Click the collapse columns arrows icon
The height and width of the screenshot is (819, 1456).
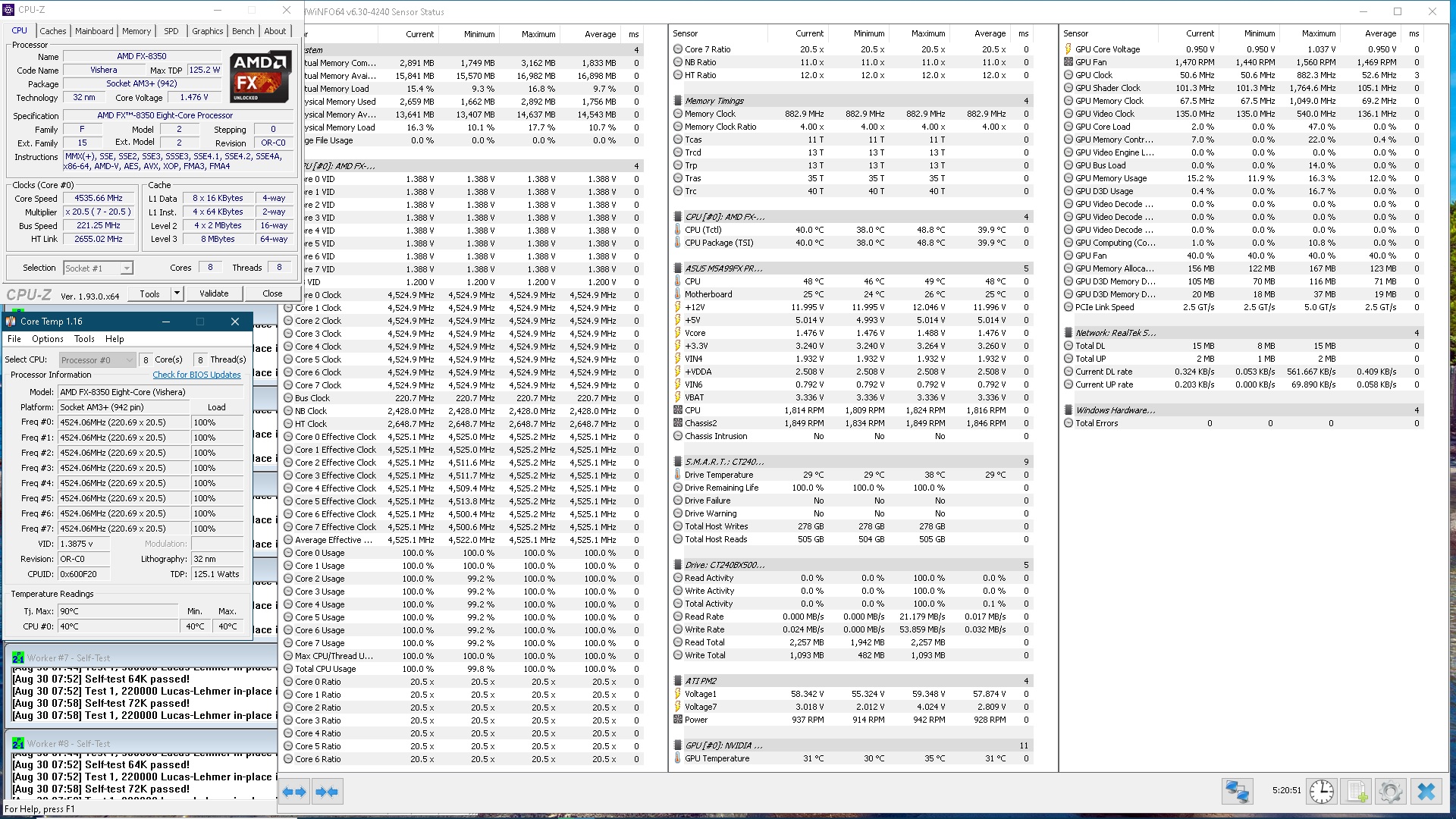(x=327, y=792)
